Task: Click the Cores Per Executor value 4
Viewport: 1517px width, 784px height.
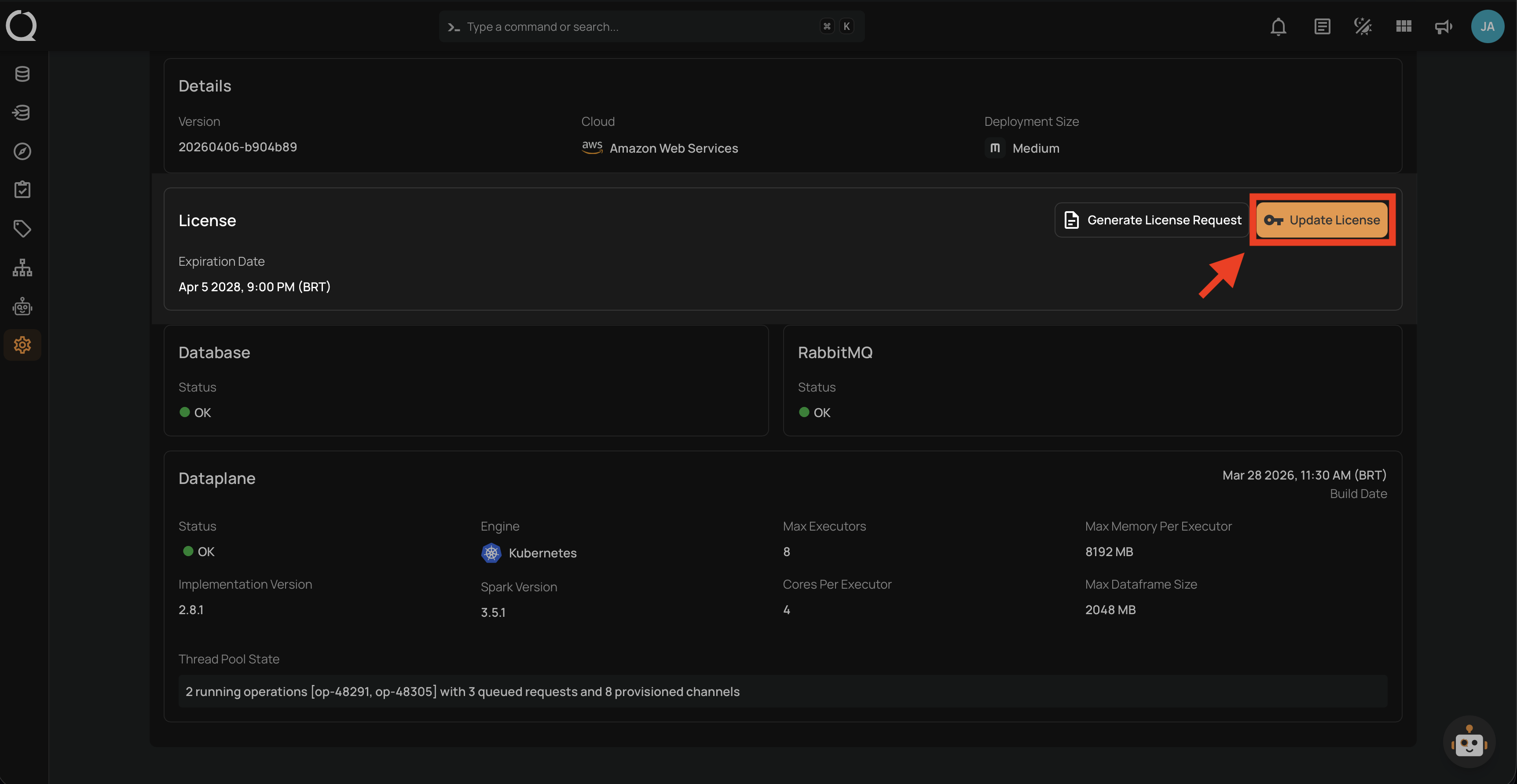Action: click(x=786, y=610)
